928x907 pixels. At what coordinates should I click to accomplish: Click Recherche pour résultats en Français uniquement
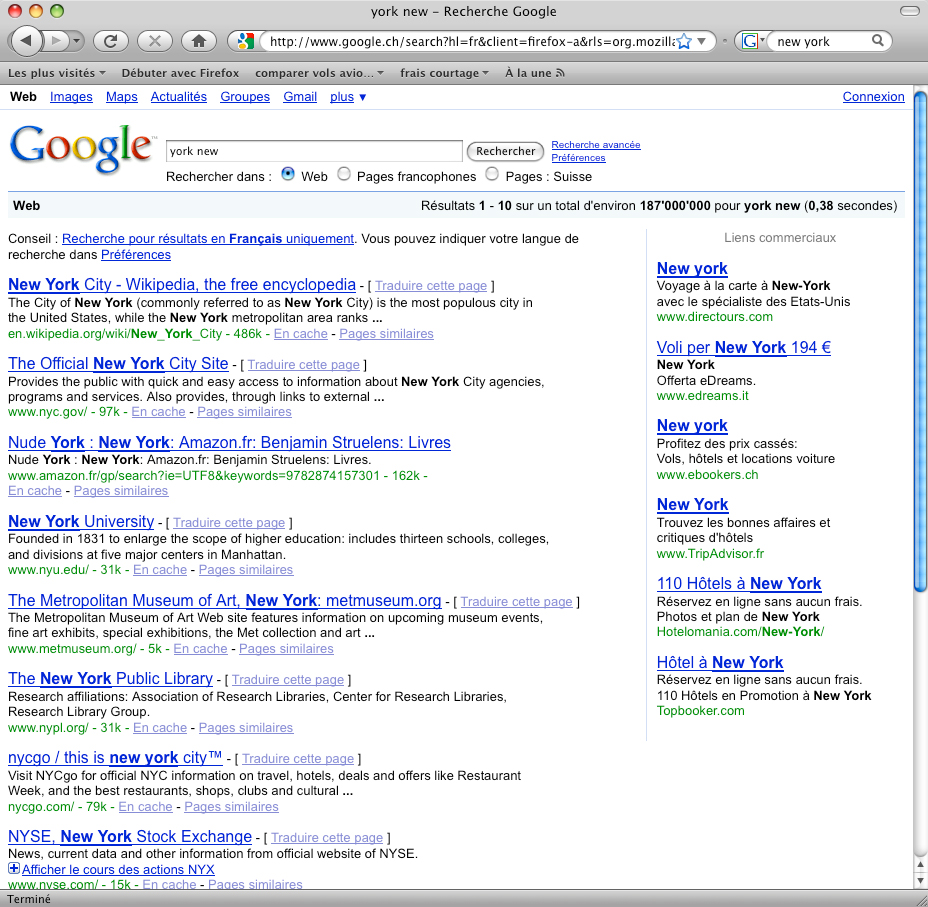coord(208,238)
